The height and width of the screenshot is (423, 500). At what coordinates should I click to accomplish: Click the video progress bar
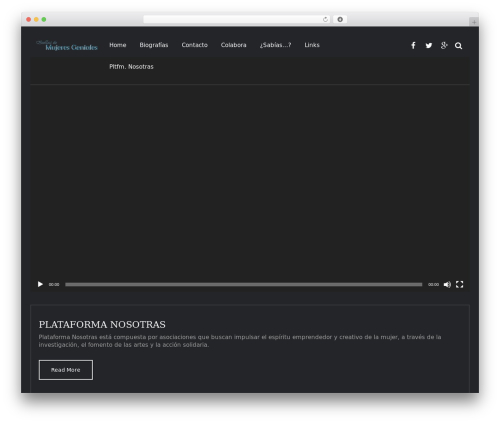click(x=244, y=284)
